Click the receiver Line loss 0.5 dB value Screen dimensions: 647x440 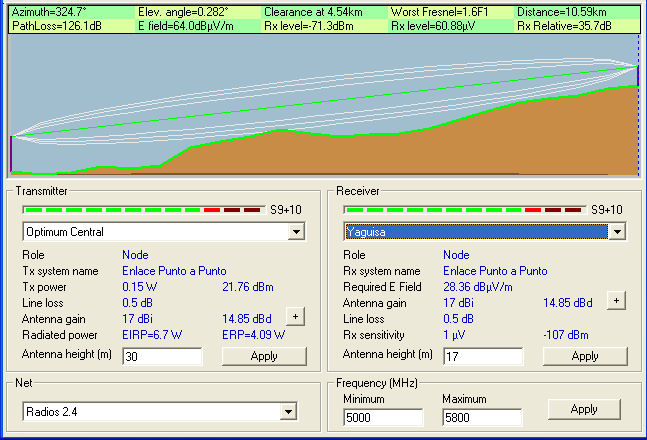point(458,319)
